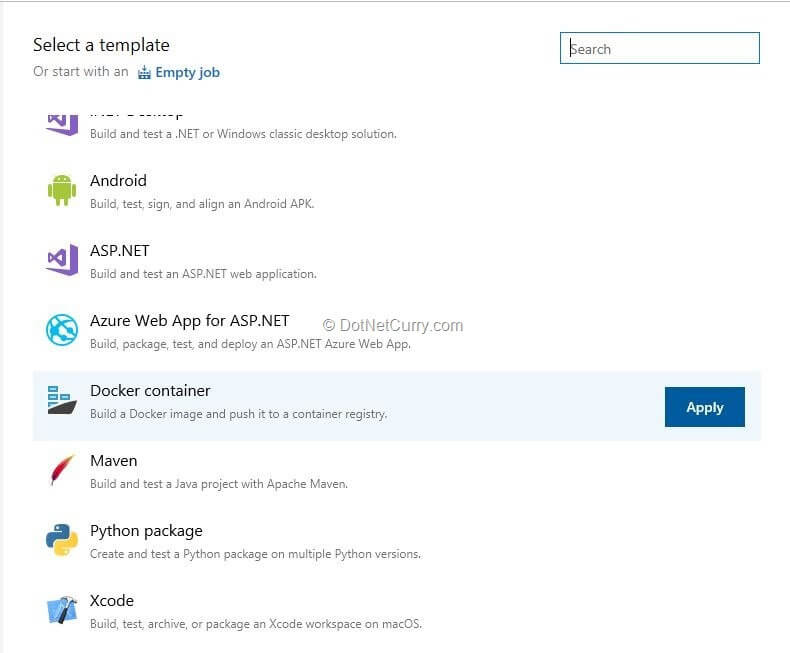The image size is (790, 653).
Task: Click the Docker container ship icon
Action: [x=62, y=400]
